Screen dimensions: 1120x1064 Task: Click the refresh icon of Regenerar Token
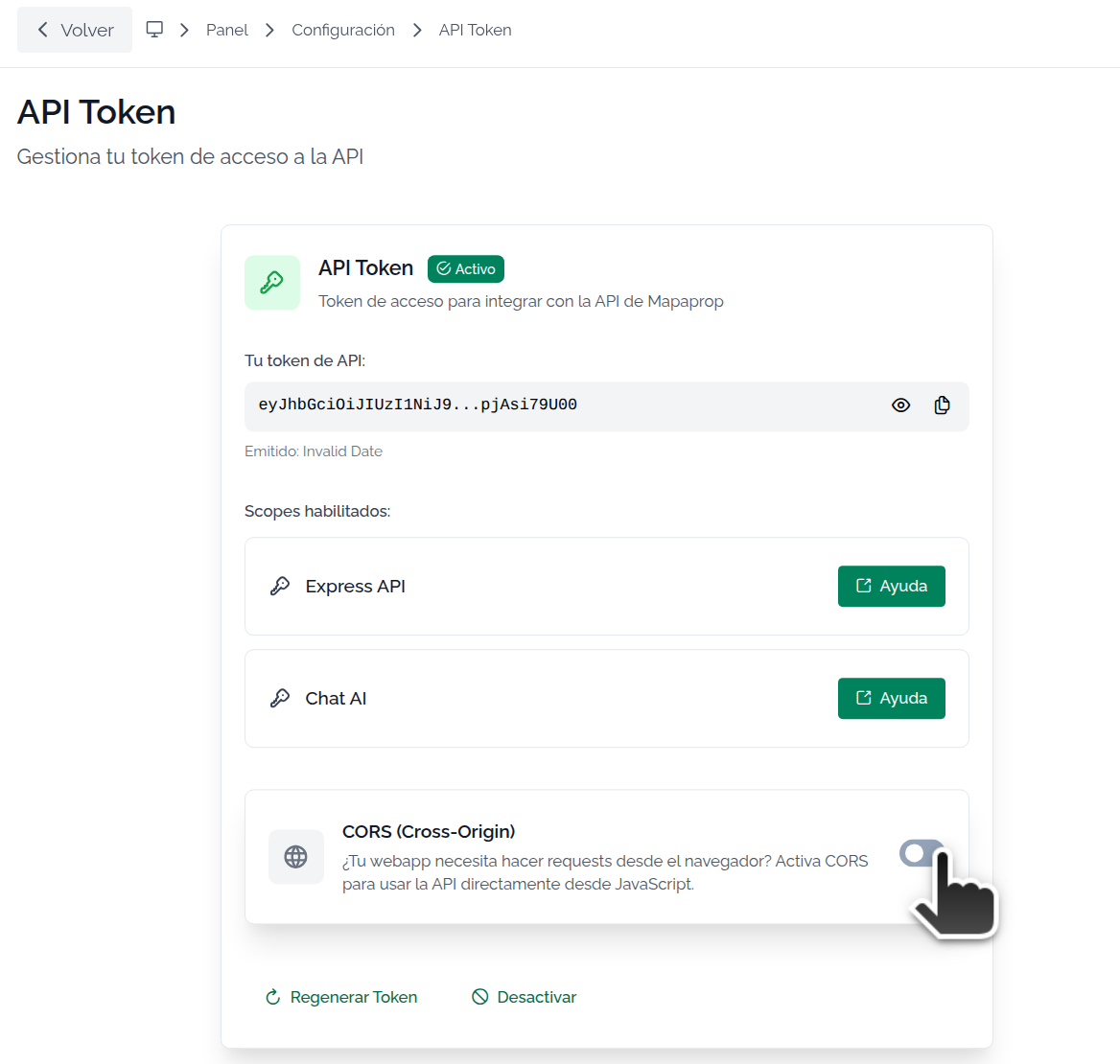[x=273, y=997]
